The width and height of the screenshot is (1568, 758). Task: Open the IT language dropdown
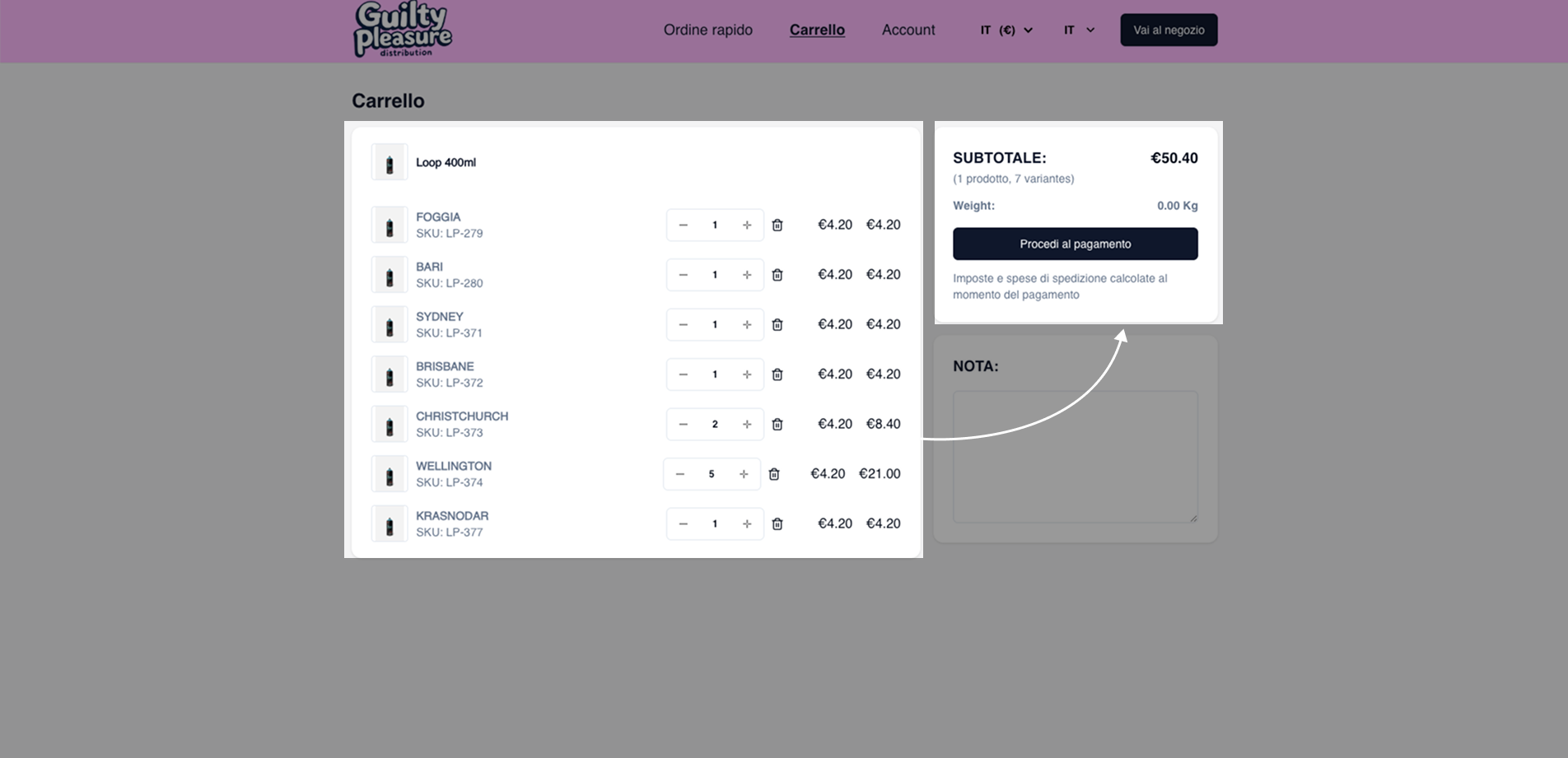click(1079, 30)
